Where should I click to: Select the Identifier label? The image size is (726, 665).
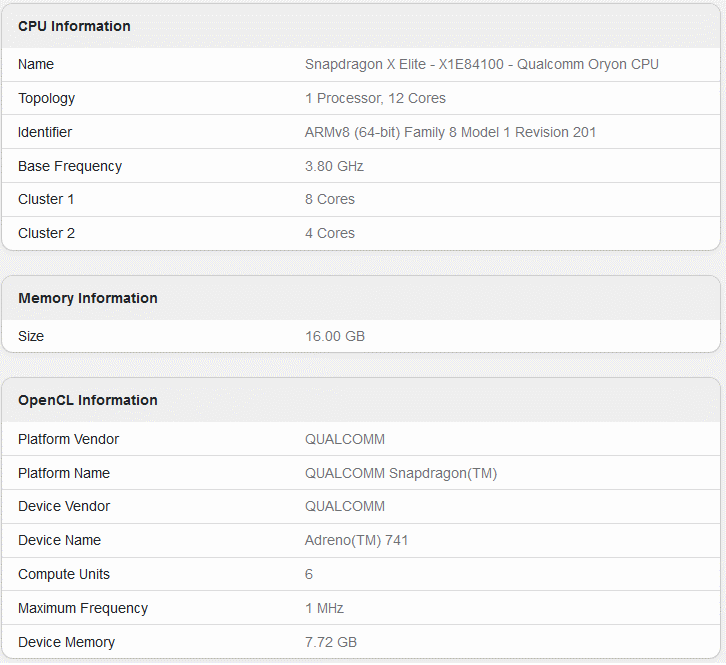click(45, 132)
